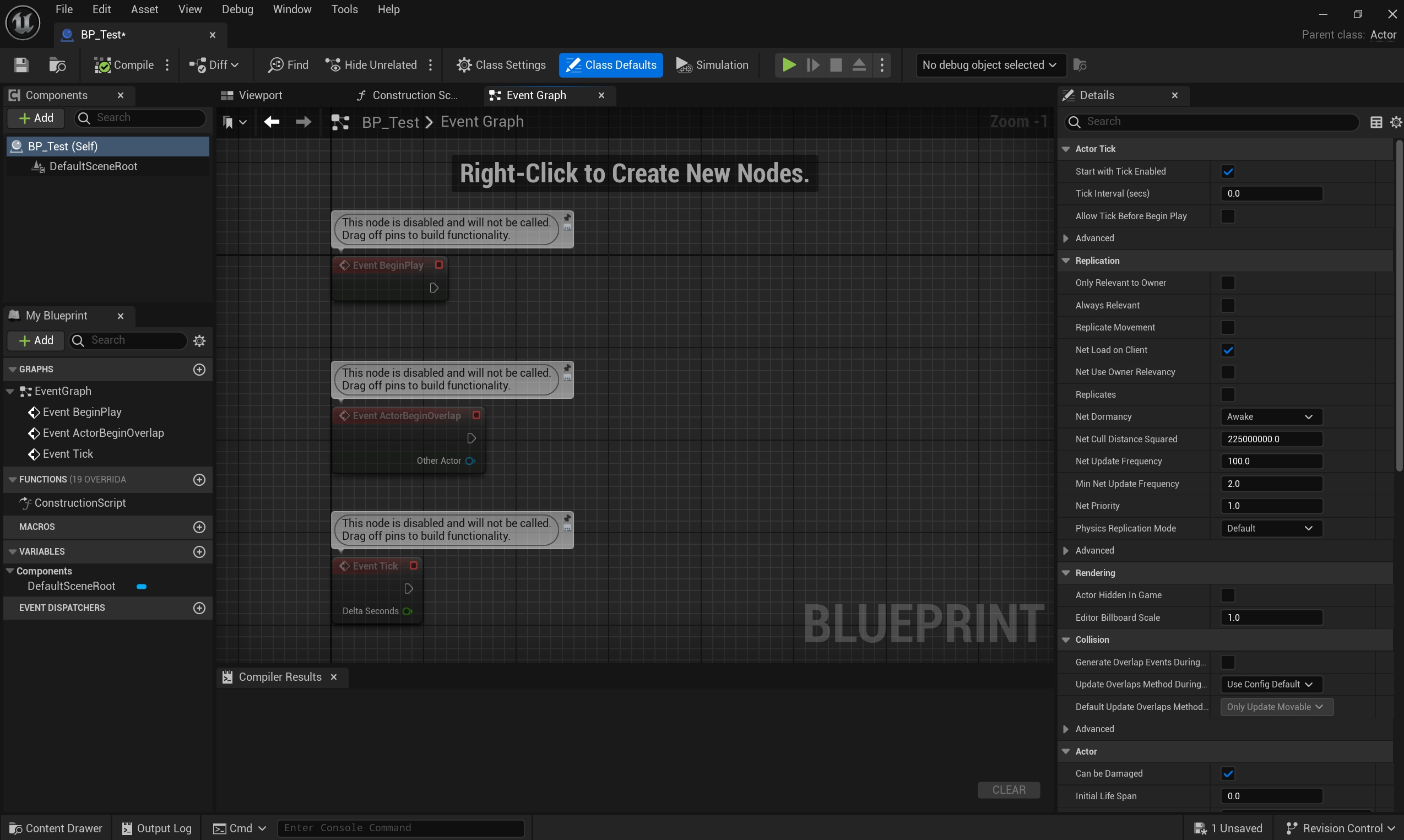Open the Debug menu
Viewport: 1404px width, 840px height.
pos(238,9)
